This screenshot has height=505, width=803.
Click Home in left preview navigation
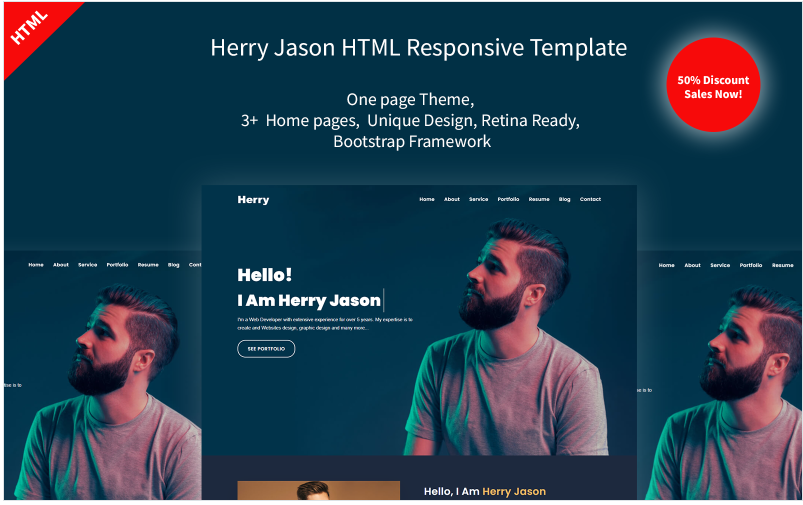[x=36, y=265]
